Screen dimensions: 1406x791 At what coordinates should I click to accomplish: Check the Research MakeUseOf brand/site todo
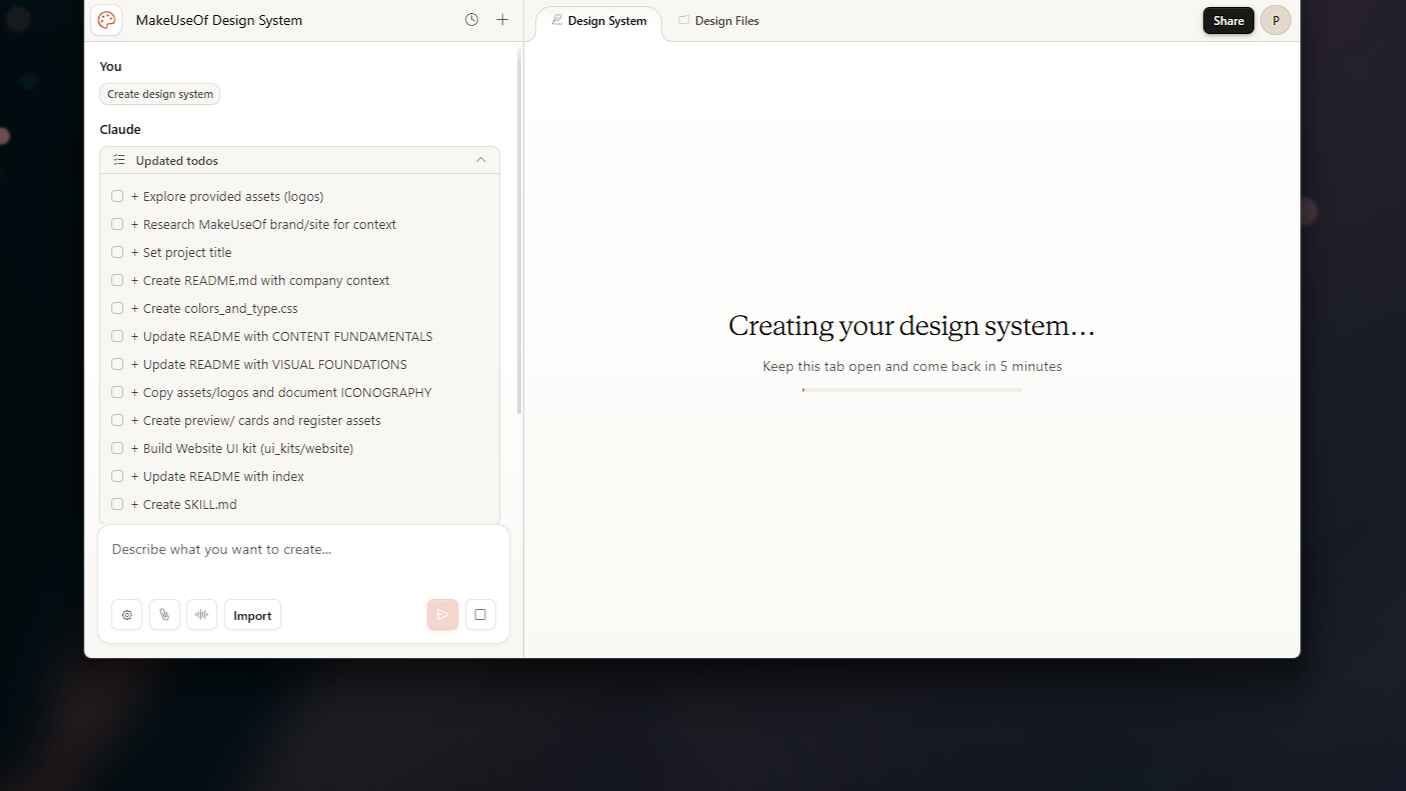point(117,224)
